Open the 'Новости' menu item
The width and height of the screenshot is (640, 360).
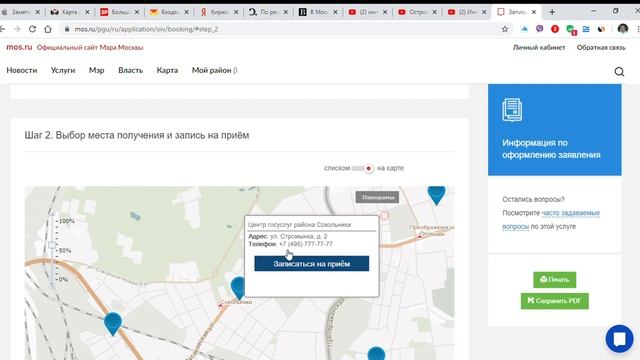22,70
